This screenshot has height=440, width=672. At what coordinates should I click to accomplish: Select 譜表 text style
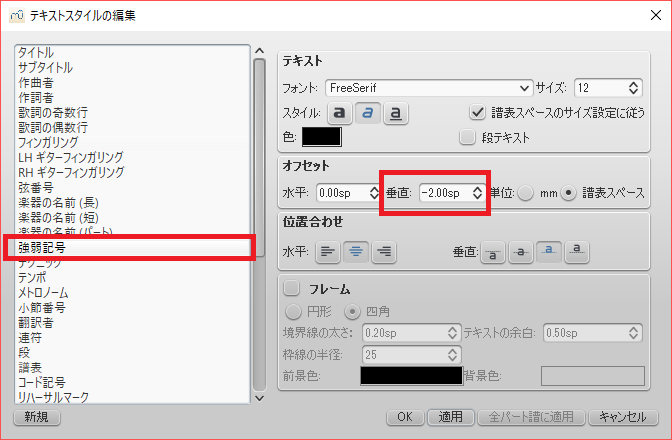pyautogui.click(x=132, y=368)
